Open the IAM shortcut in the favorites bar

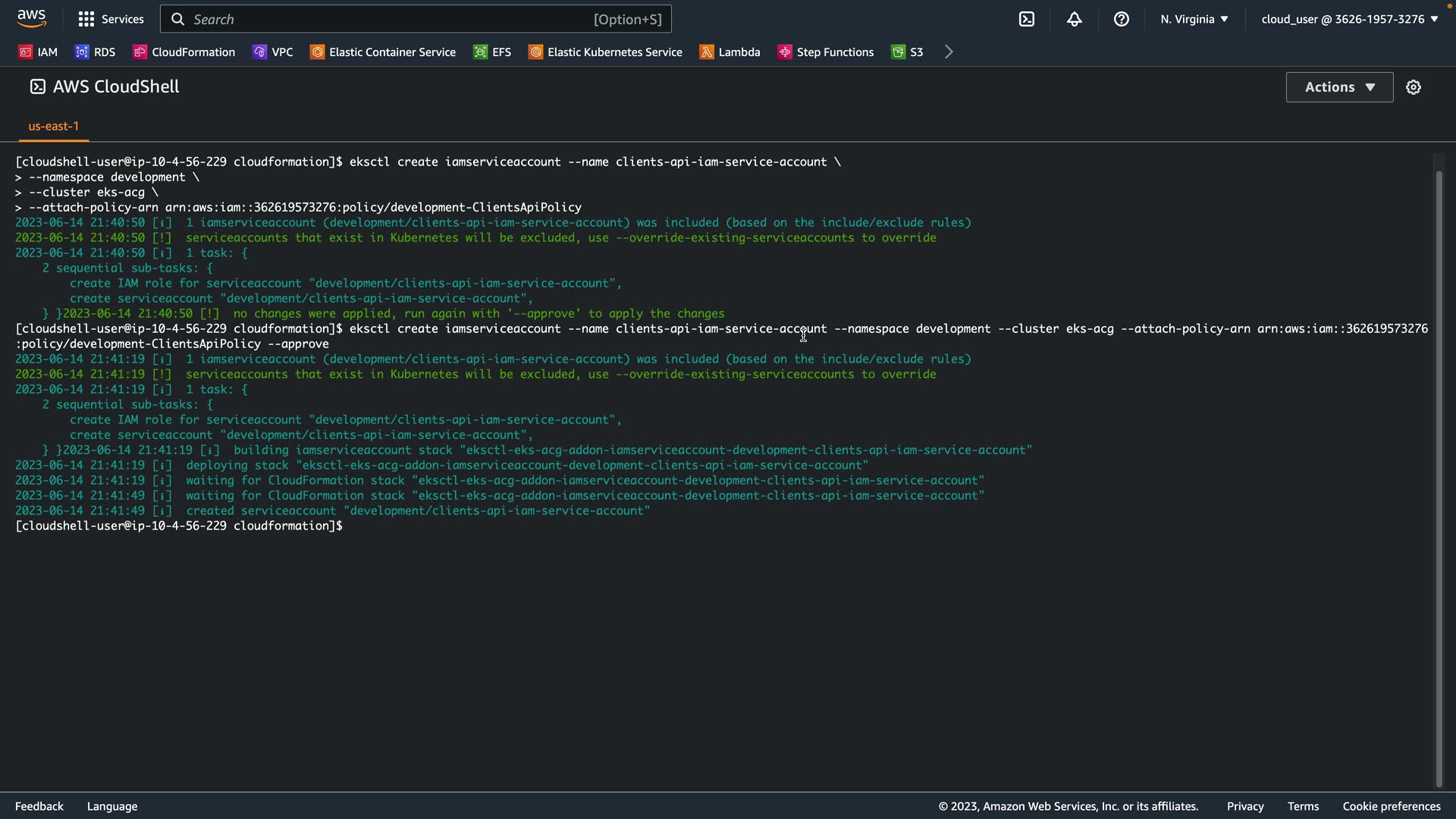[38, 52]
